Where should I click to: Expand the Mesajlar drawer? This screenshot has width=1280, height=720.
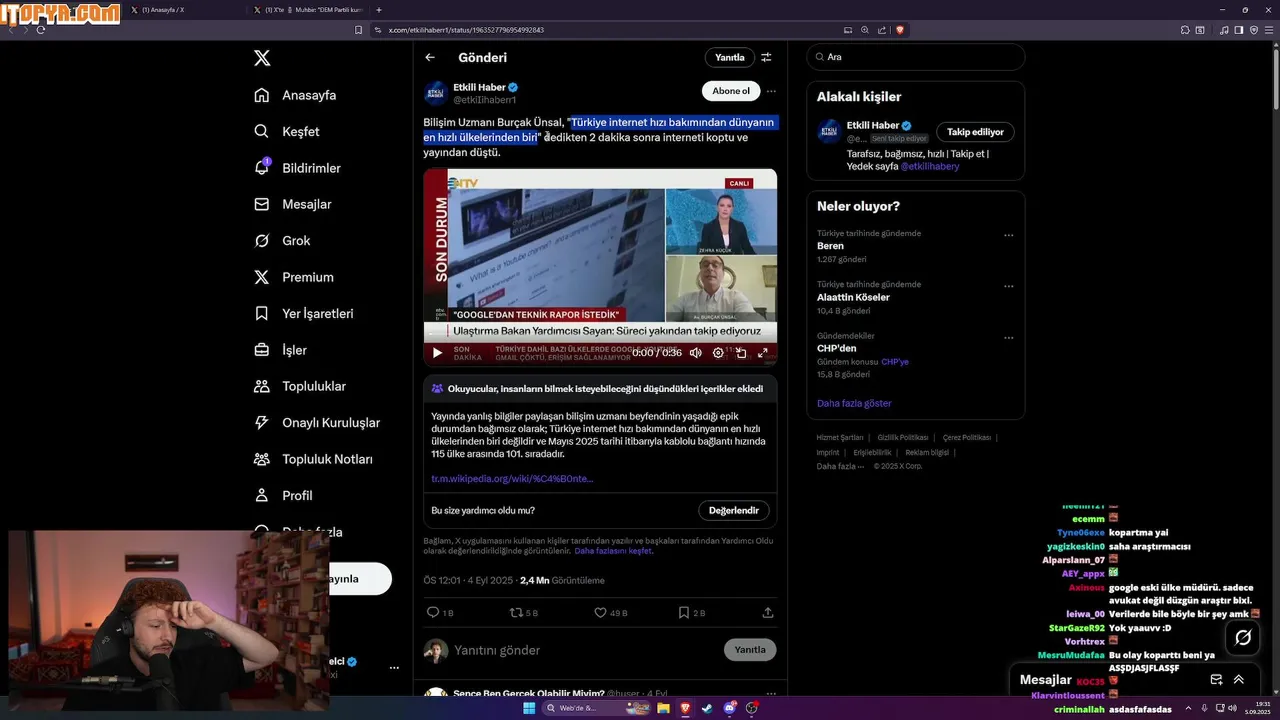1239,679
